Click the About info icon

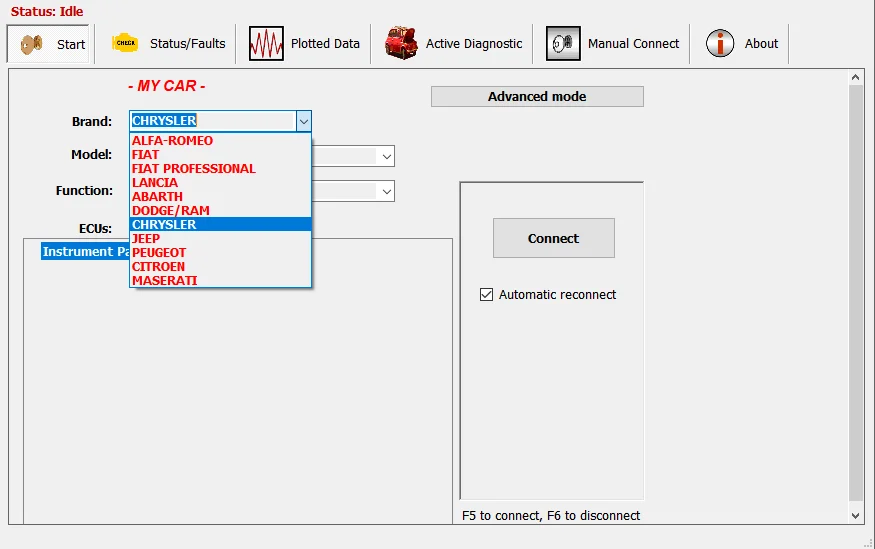click(720, 43)
